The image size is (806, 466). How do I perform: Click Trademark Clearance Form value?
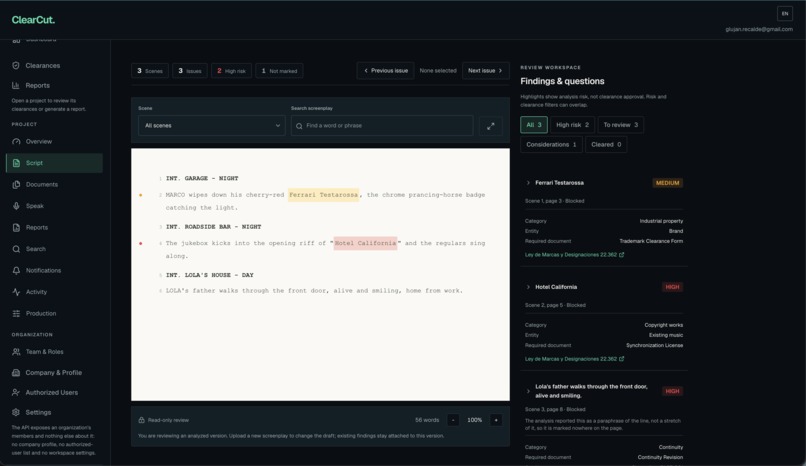(651, 241)
